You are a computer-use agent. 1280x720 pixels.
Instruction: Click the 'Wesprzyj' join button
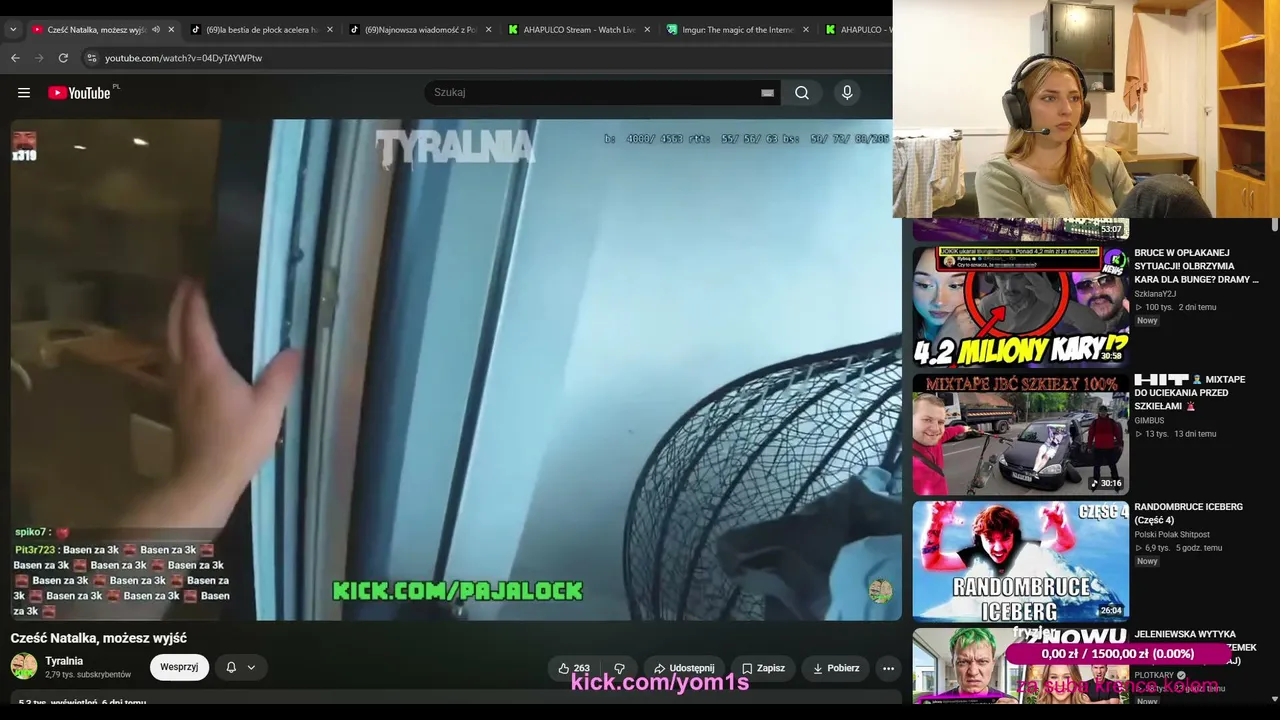[x=179, y=667]
